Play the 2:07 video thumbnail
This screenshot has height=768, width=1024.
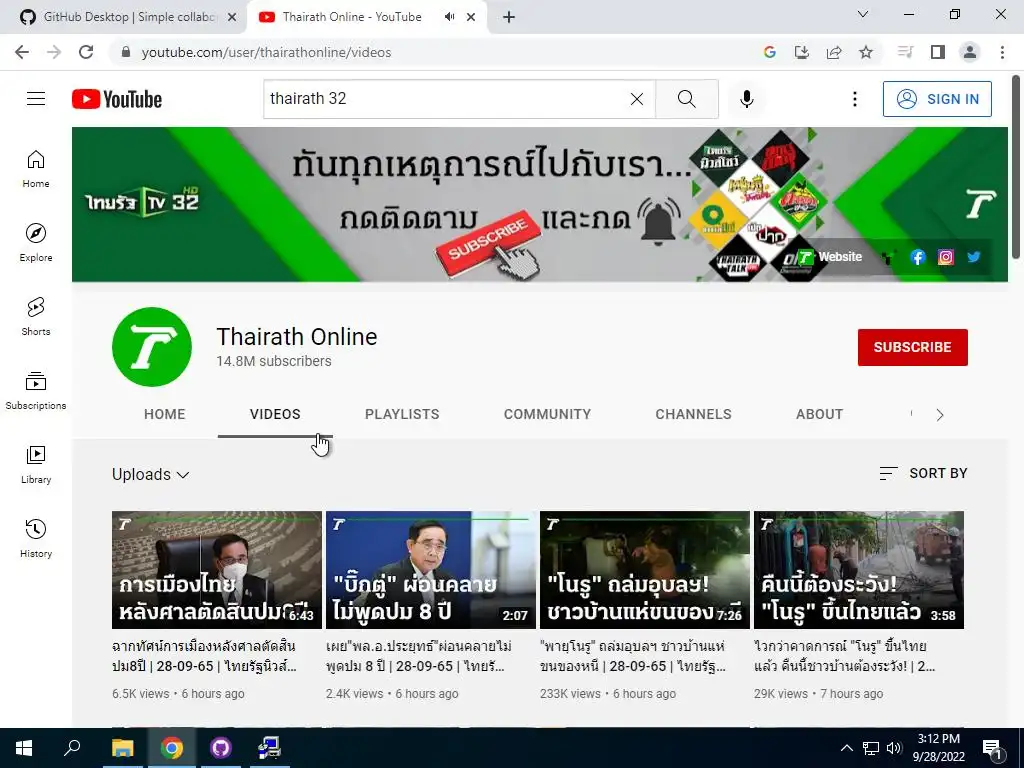(431, 570)
